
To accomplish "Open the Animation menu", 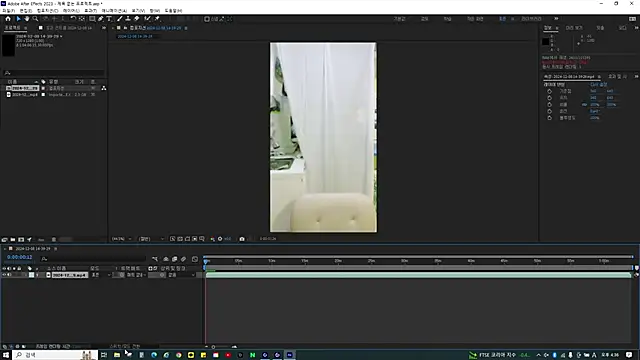I will (114, 11).
